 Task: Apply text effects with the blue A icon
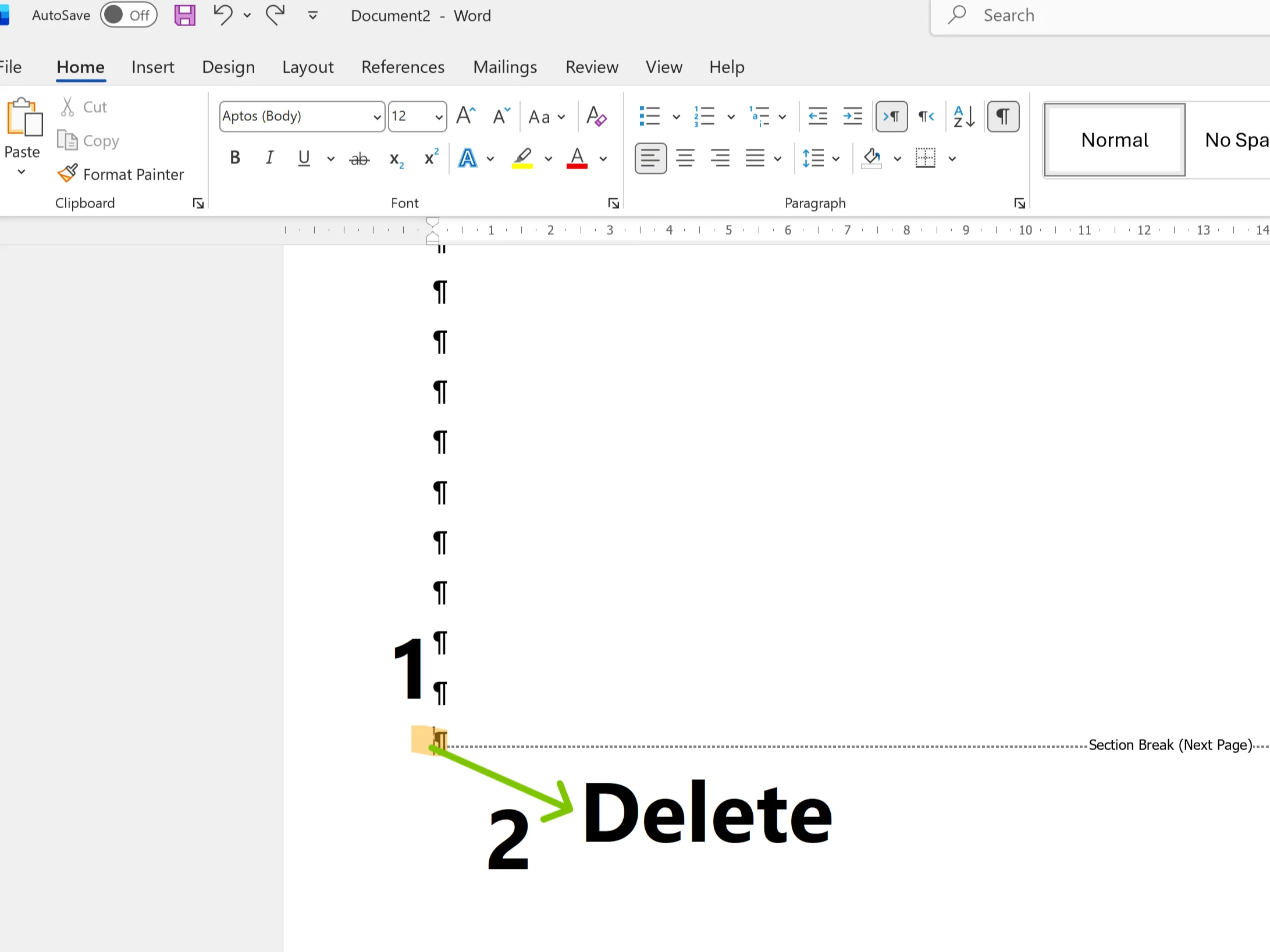pos(468,158)
